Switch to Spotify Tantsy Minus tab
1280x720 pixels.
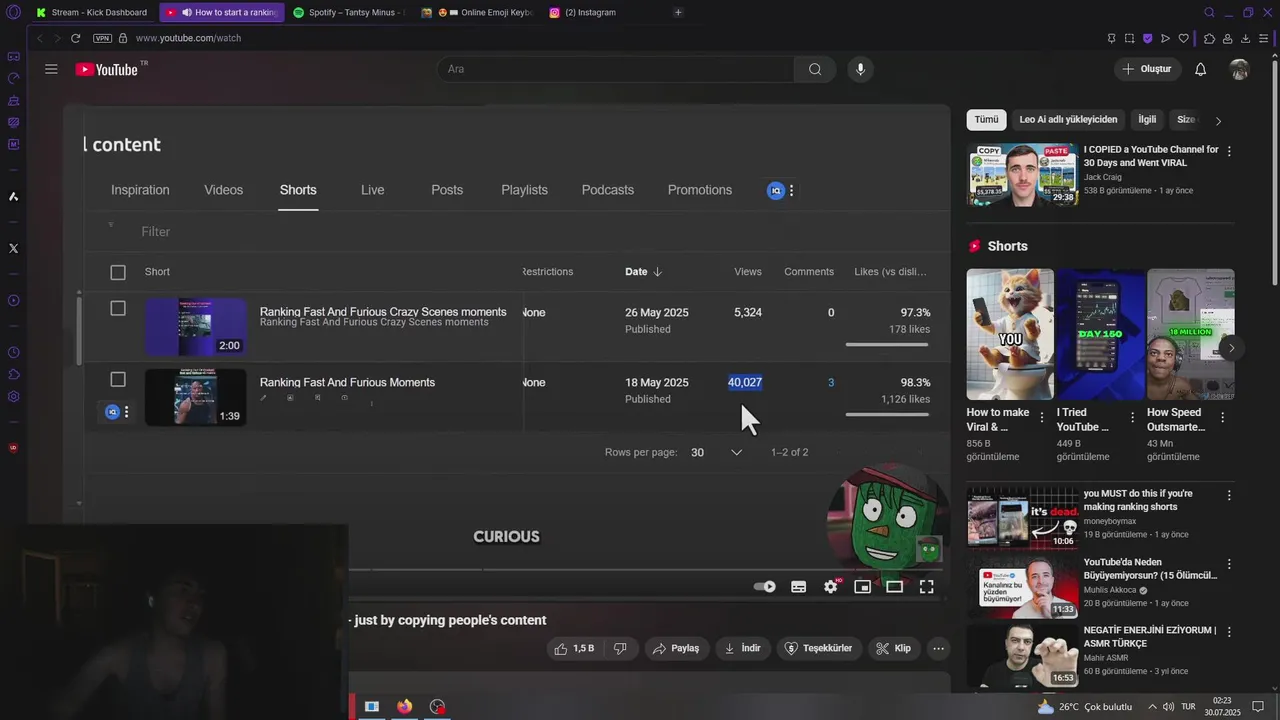[x=347, y=12]
